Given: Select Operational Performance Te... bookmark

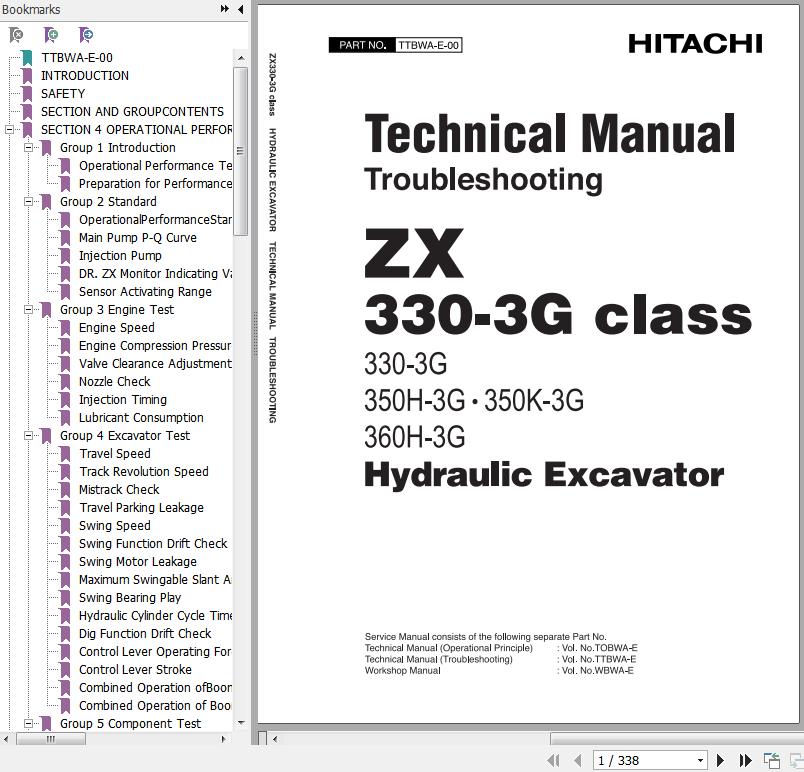Looking at the screenshot, I should (x=155, y=166).
